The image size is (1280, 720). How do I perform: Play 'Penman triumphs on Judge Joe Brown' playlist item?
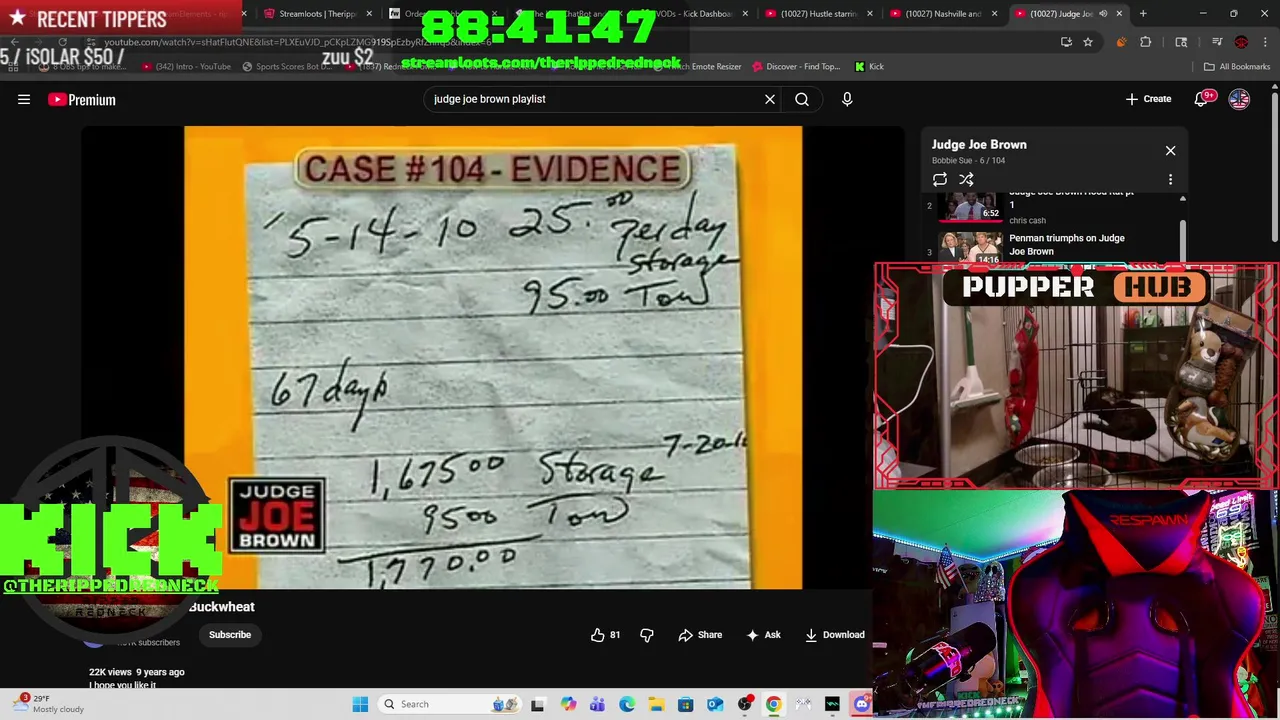(1067, 245)
